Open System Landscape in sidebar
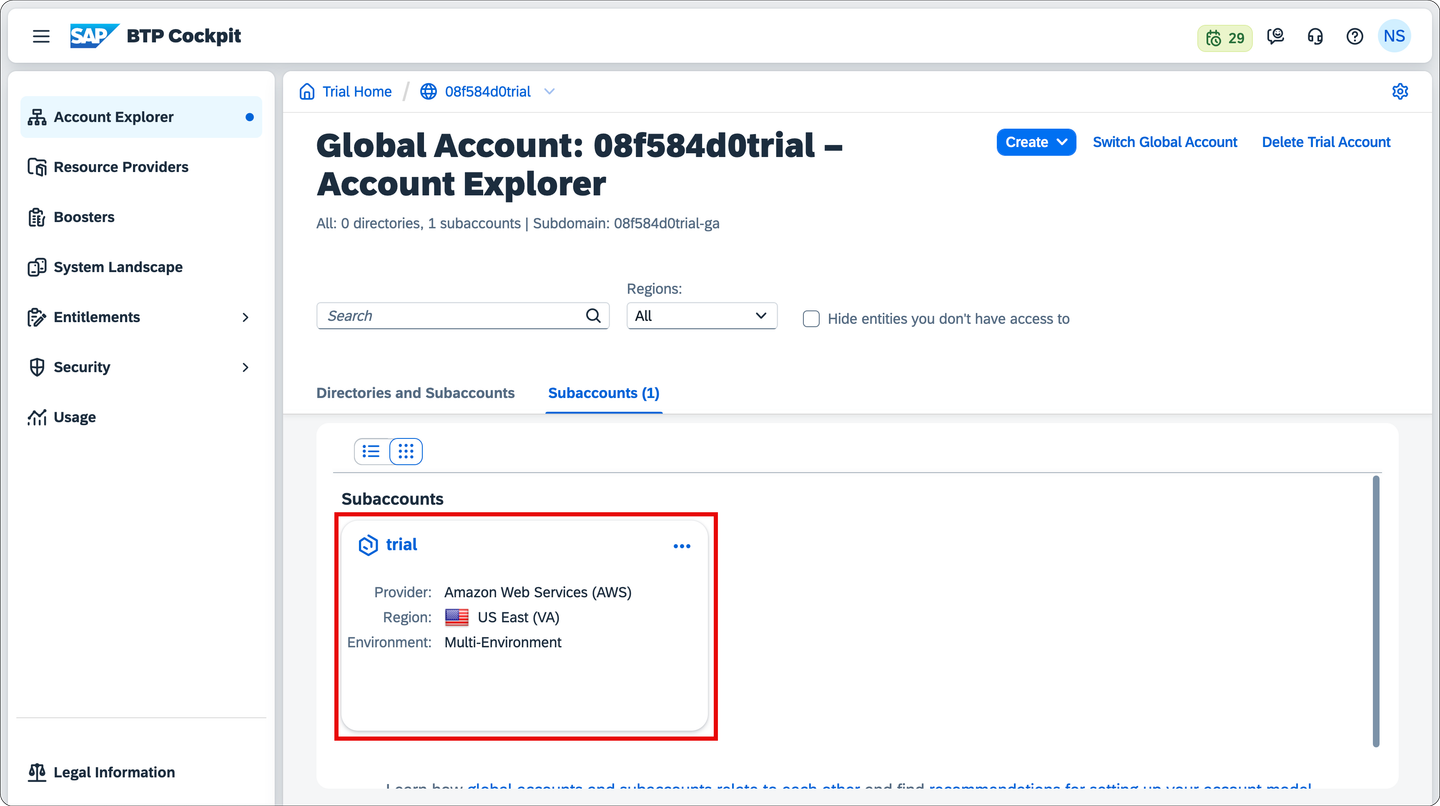1440x806 pixels. [141, 267]
